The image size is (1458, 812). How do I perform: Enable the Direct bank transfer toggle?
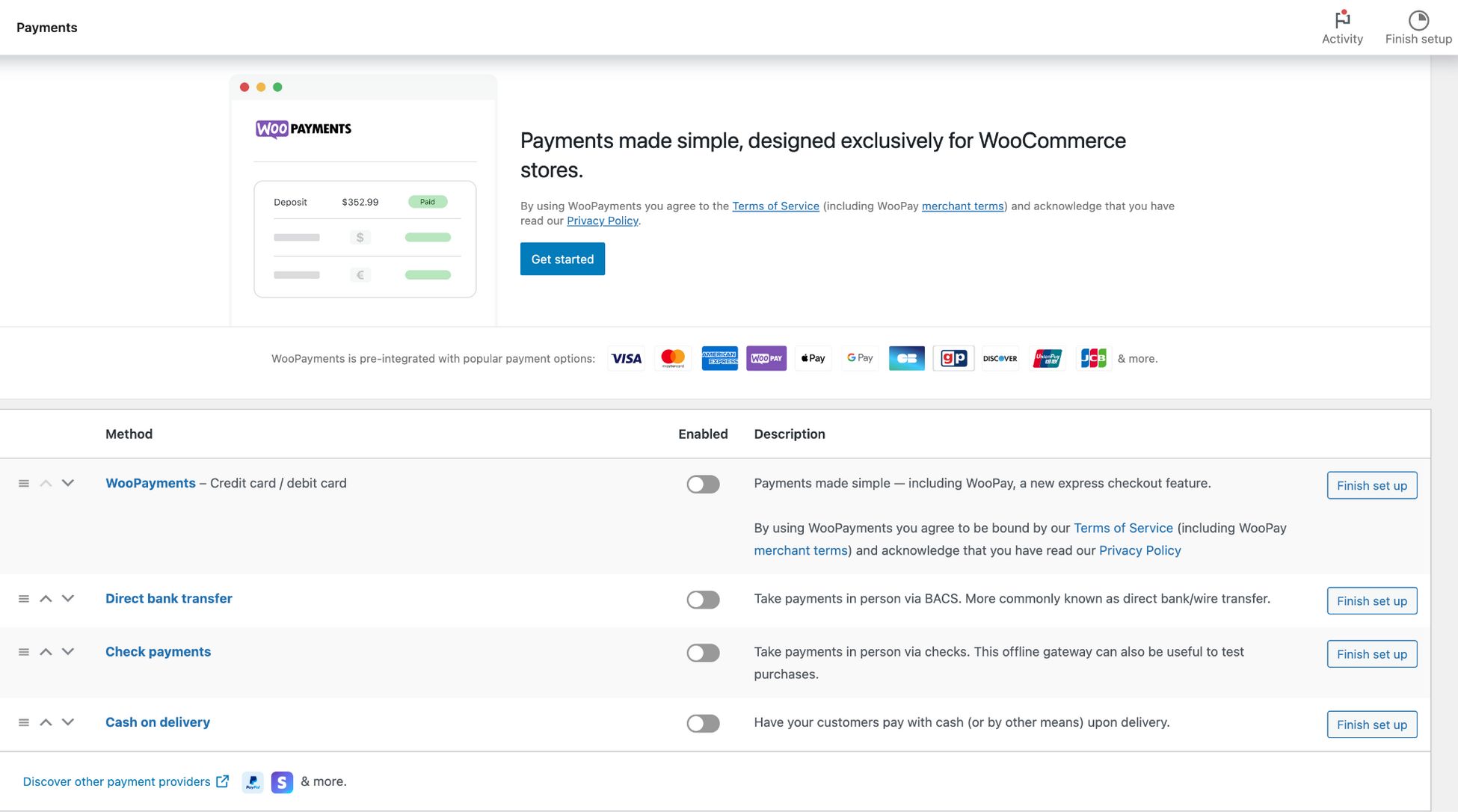703,600
